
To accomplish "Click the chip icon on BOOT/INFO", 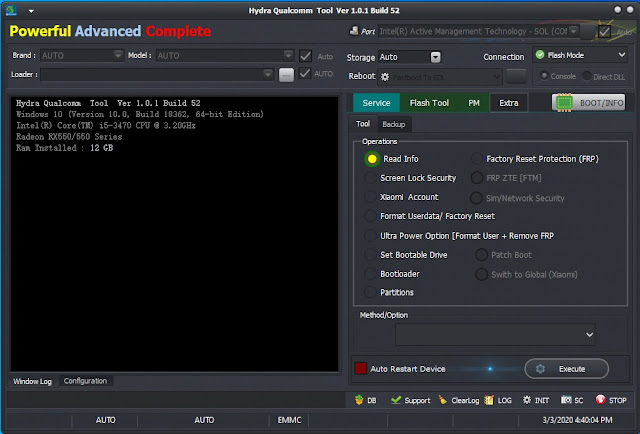I will (564, 103).
